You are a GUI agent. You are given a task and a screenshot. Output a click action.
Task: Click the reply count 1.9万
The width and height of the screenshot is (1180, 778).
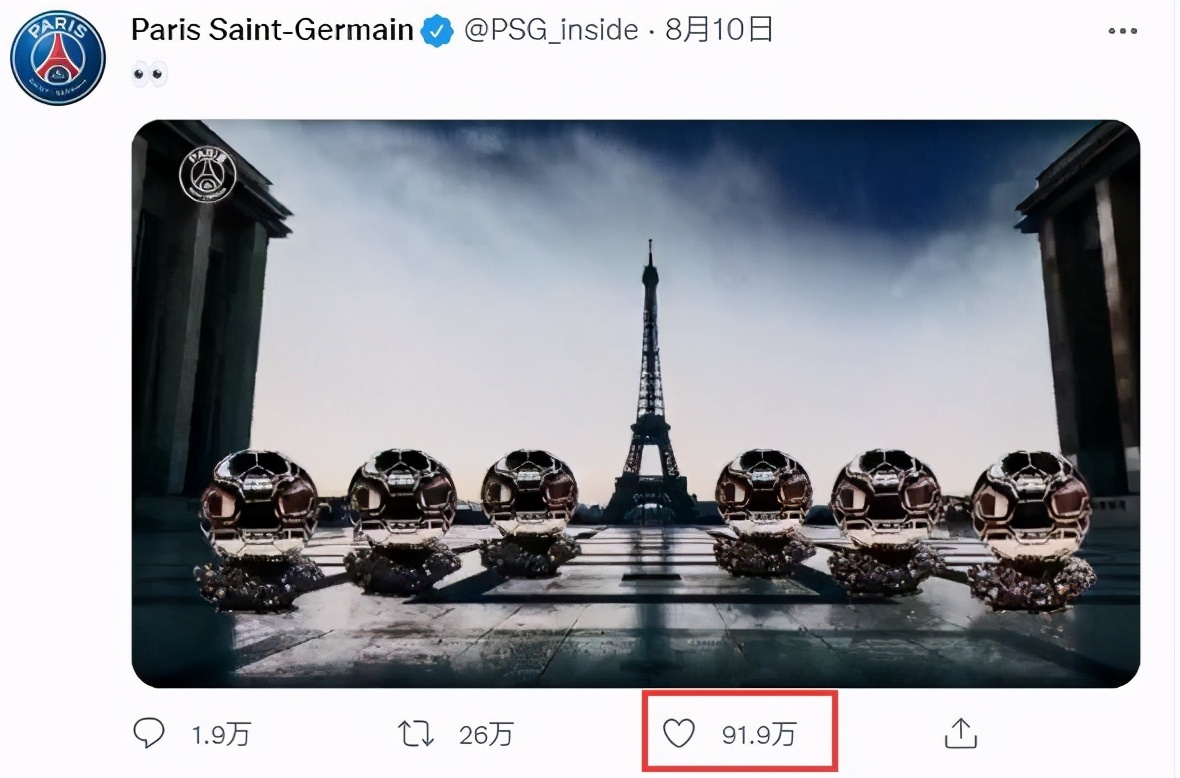(x=221, y=736)
